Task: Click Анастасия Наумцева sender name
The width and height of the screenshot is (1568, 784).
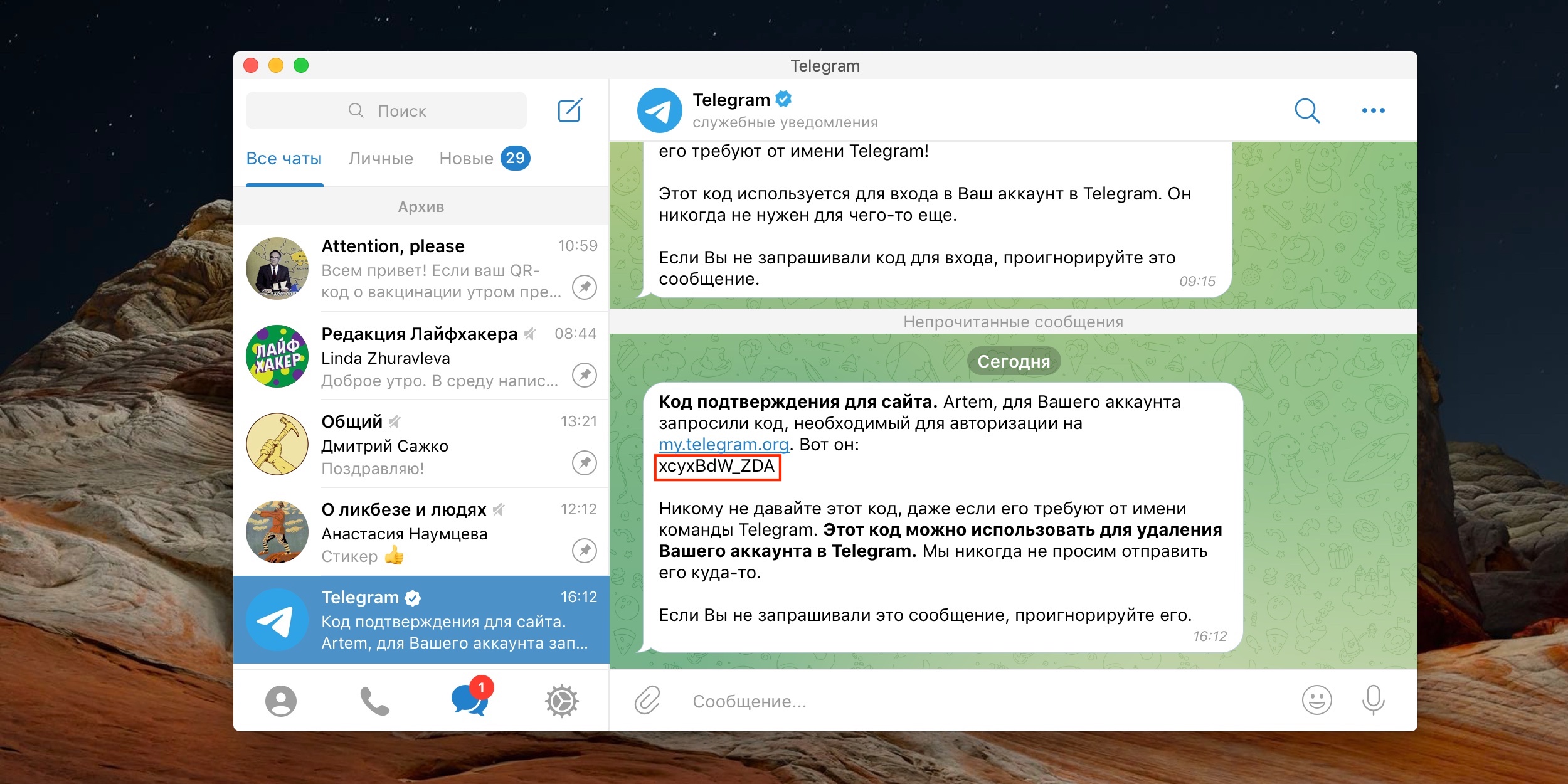Action: (x=405, y=534)
